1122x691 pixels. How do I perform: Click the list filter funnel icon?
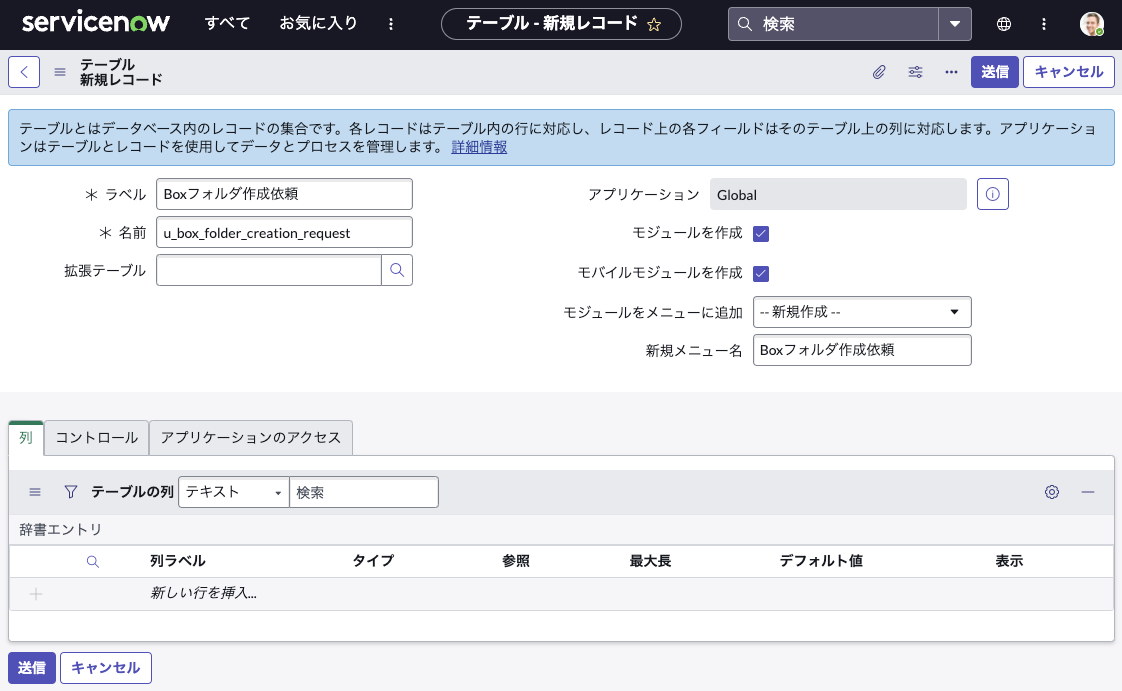70,492
